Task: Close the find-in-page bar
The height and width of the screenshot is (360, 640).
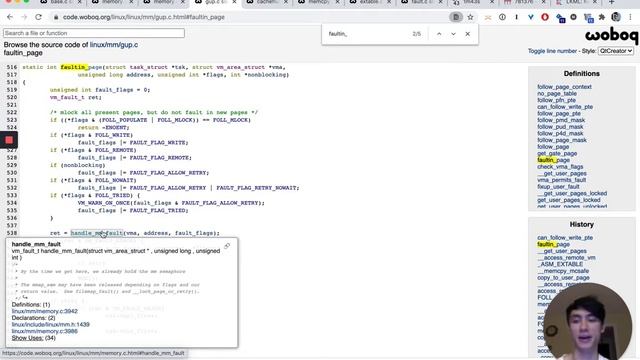Action: (x=468, y=34)
